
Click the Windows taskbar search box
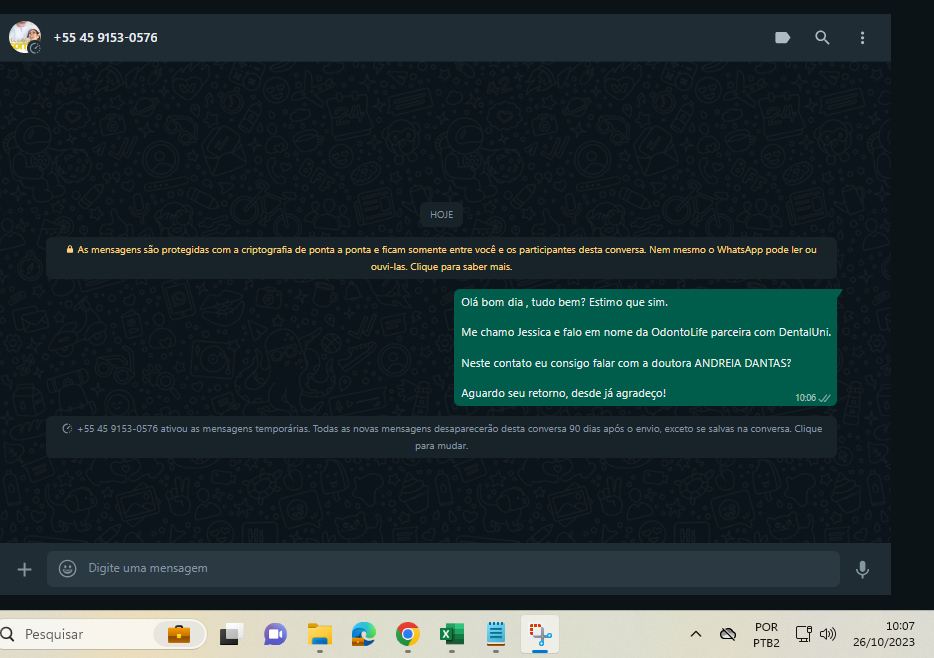point(102,634)
